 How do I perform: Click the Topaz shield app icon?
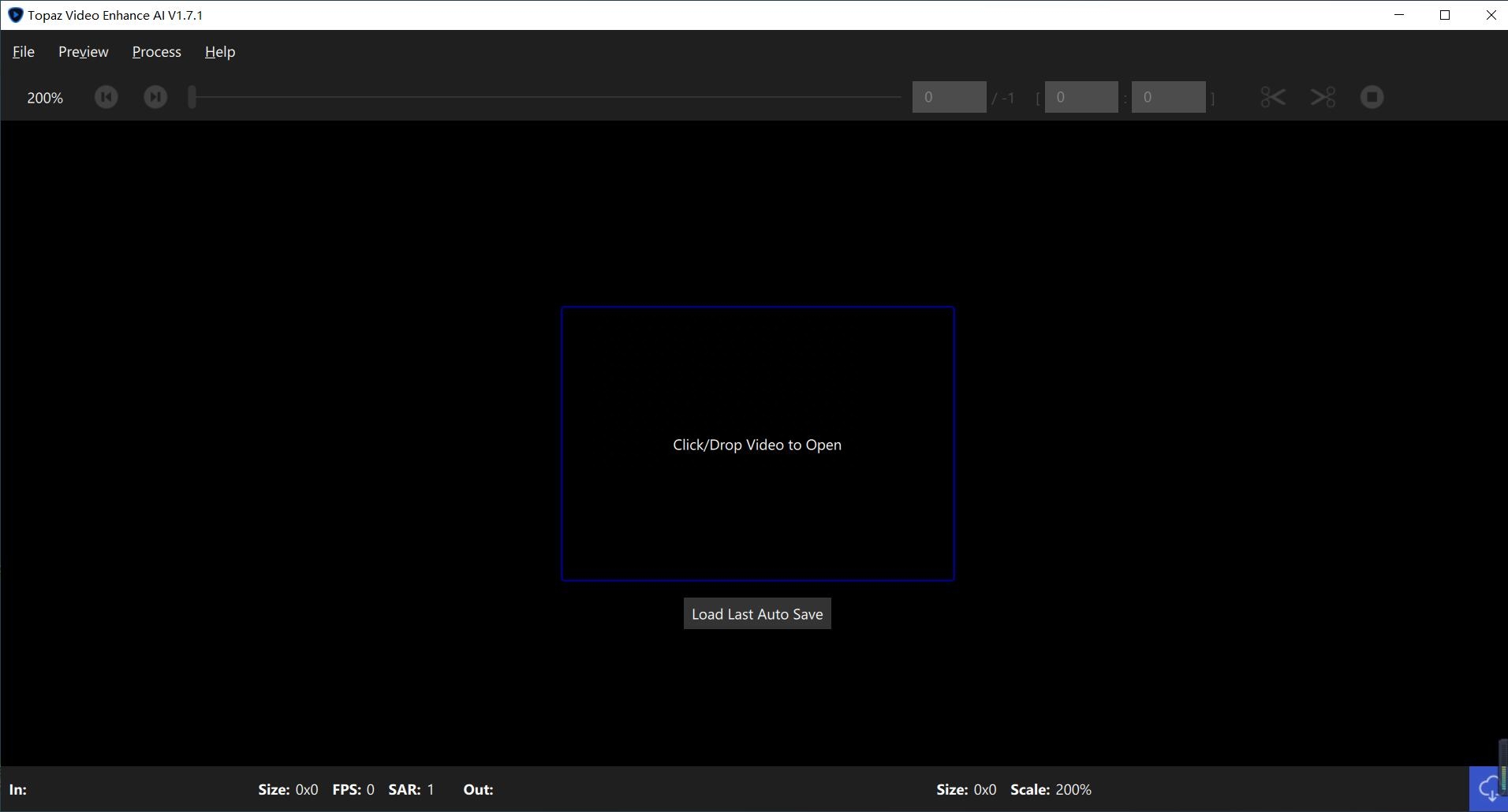15,15
